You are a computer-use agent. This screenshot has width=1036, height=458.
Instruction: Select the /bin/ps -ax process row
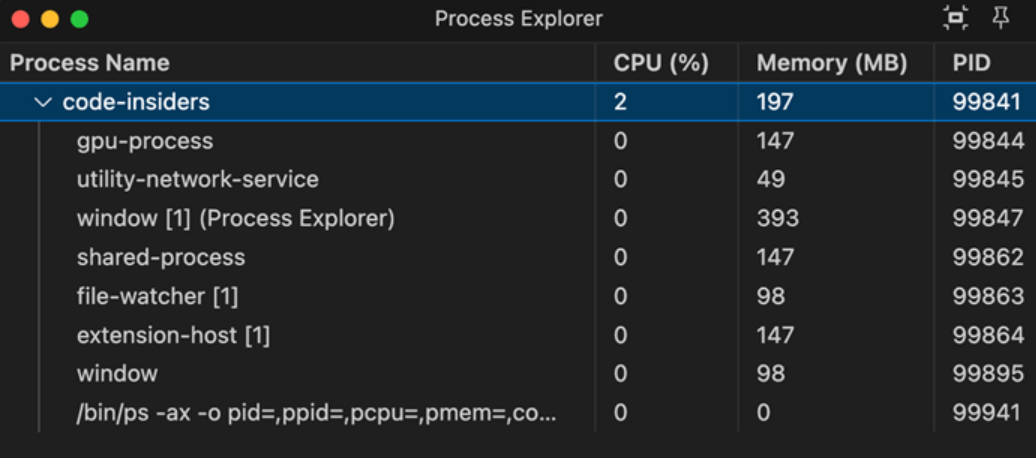tap(518, 413)
